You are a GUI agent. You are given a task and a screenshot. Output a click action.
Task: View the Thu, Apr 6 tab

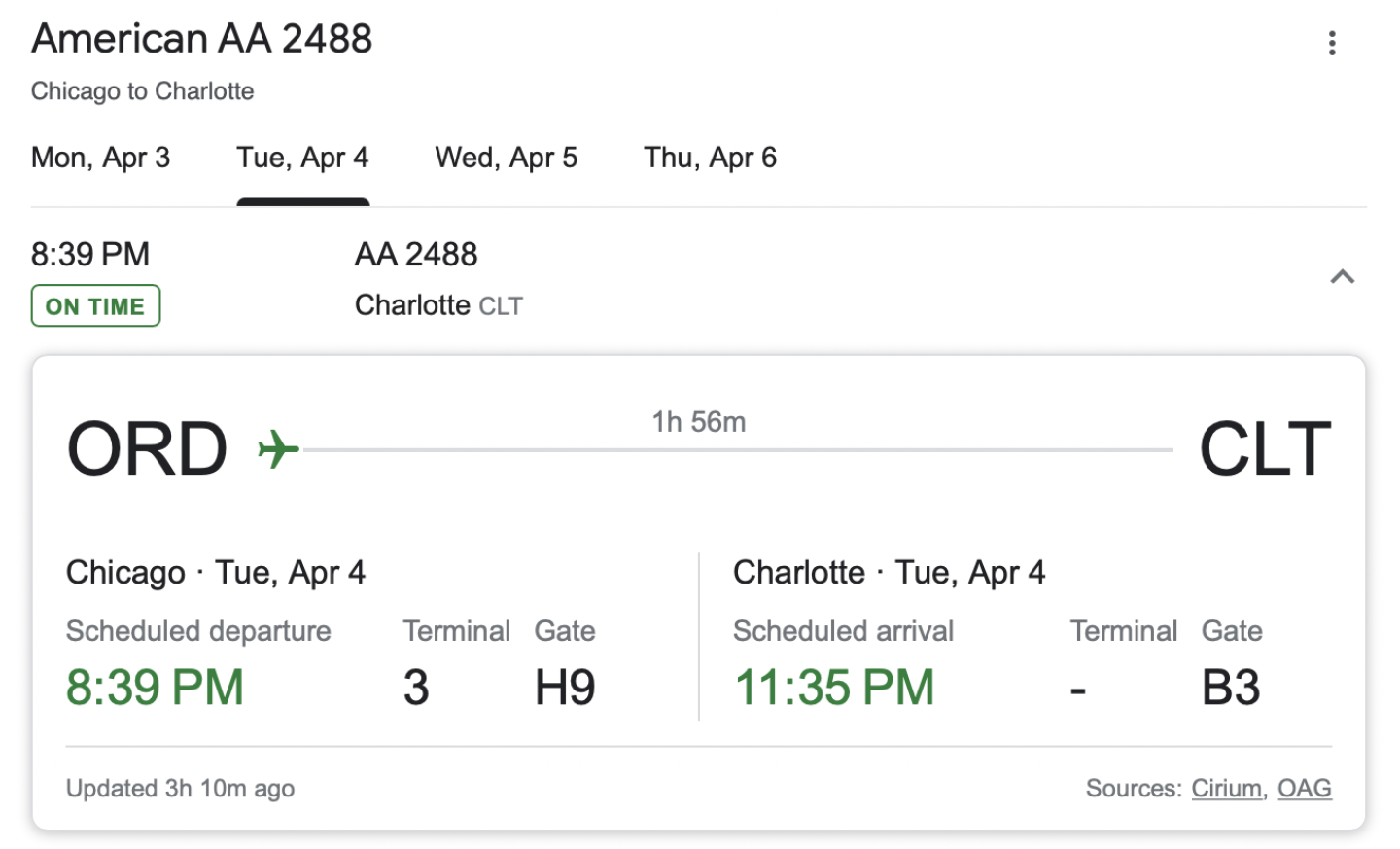pyautogui.click(x=710, y=158)
